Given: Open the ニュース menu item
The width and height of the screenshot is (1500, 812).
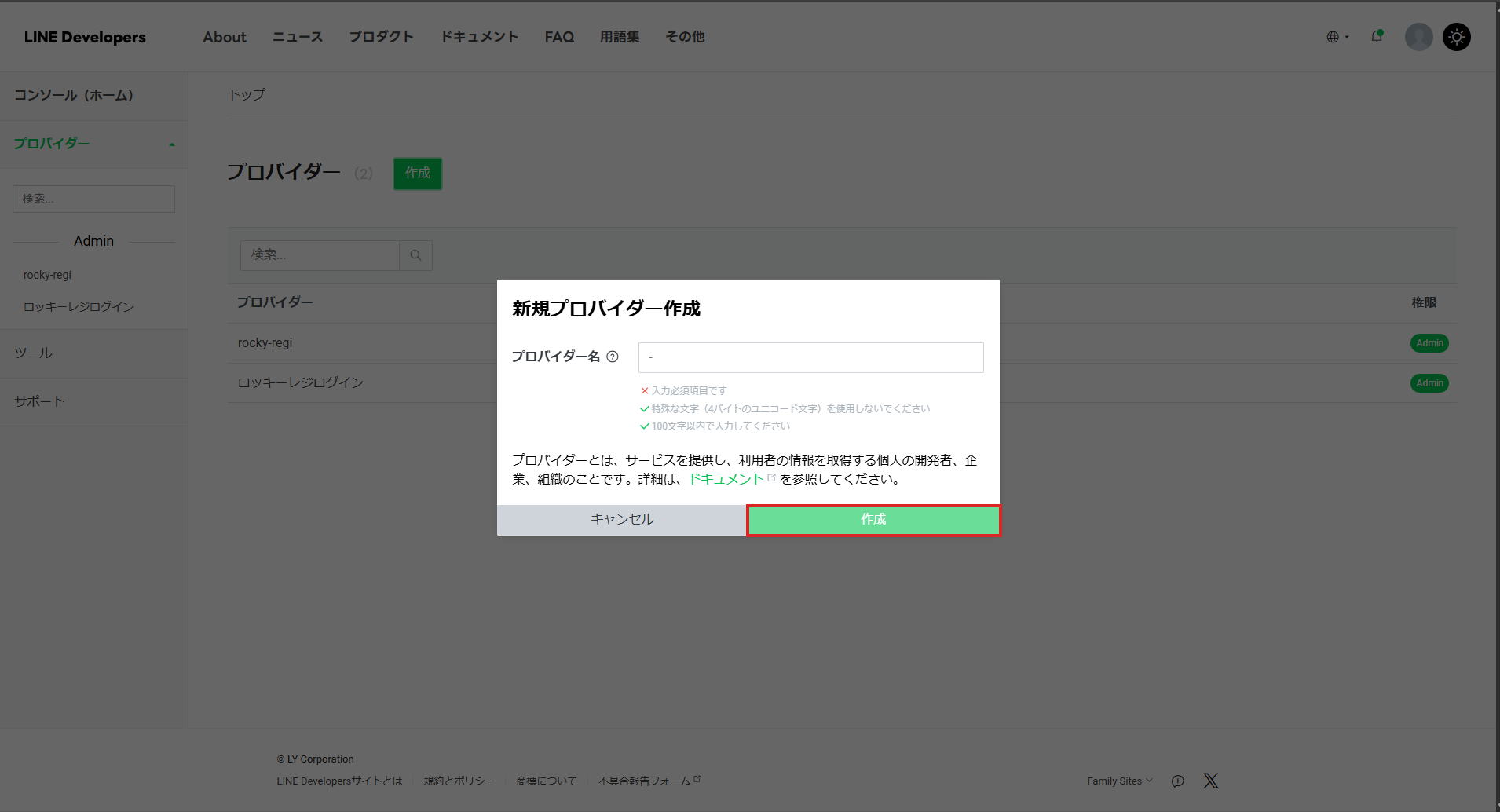Looking at the screenshot, I should [x=298, y=37].
